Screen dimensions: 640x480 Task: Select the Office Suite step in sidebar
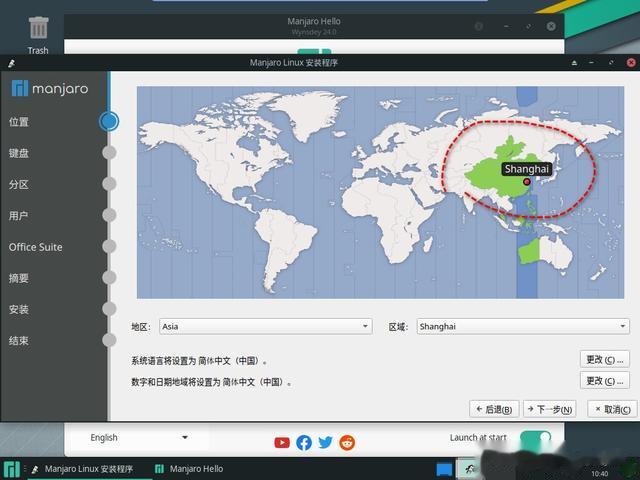point(36,247)
